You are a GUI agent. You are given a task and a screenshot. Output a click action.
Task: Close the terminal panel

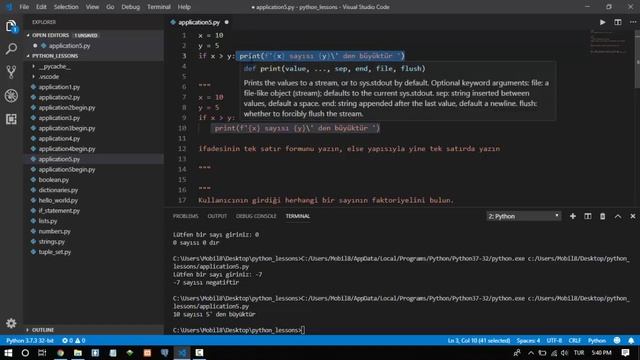click(x=633, y=216)
